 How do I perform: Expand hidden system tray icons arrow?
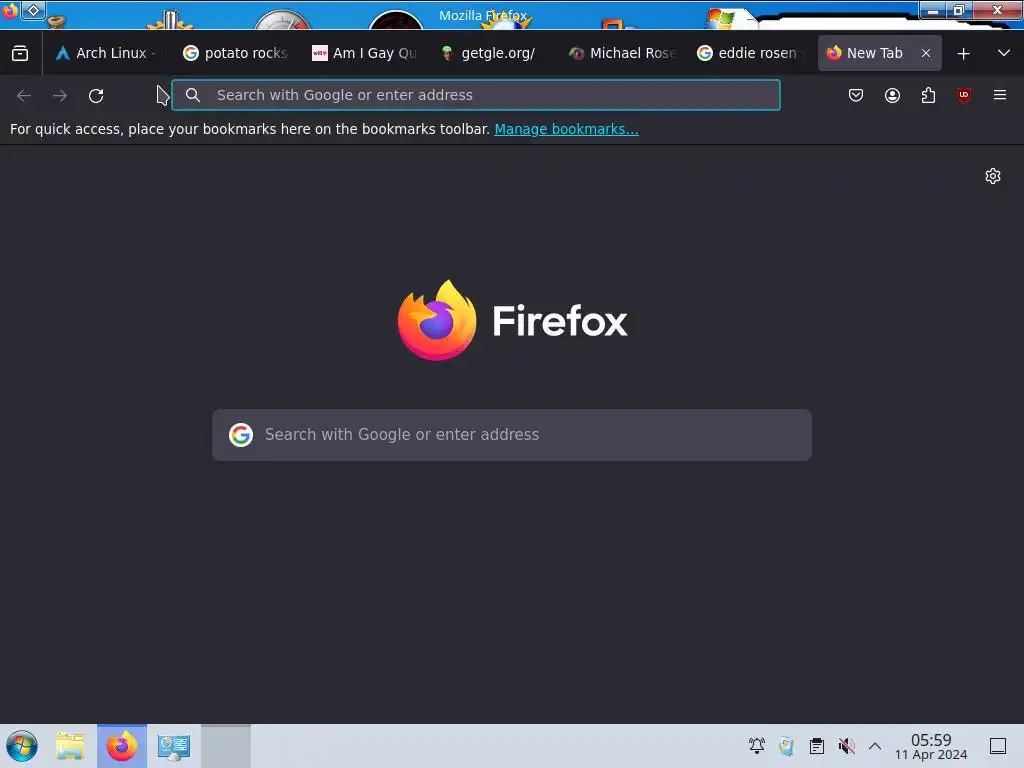[875, 746]
